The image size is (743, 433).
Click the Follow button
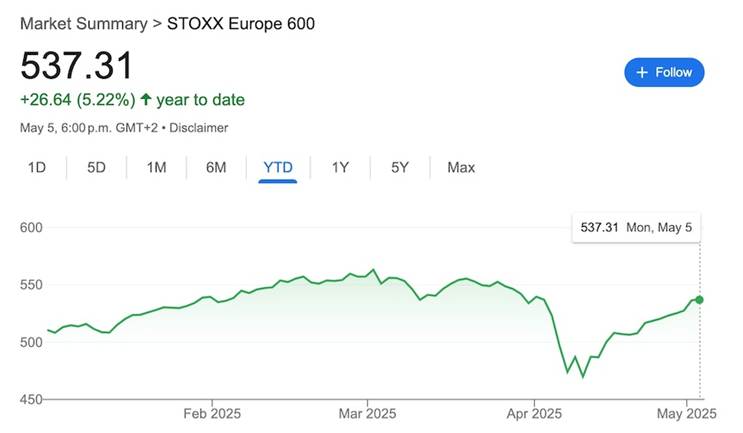point(664,72)
